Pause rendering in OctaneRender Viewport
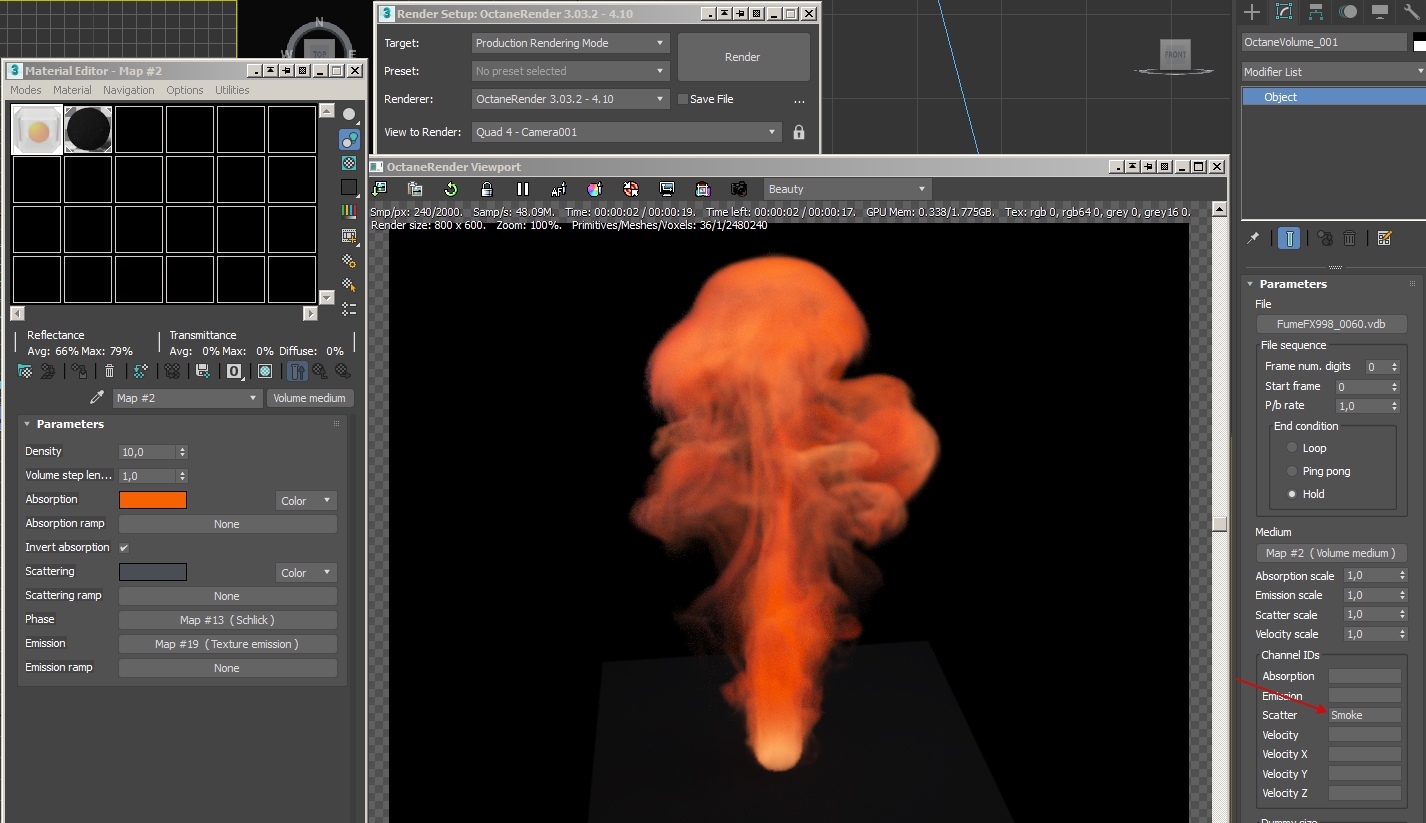 pyautogui.click(x=523, y=189)
